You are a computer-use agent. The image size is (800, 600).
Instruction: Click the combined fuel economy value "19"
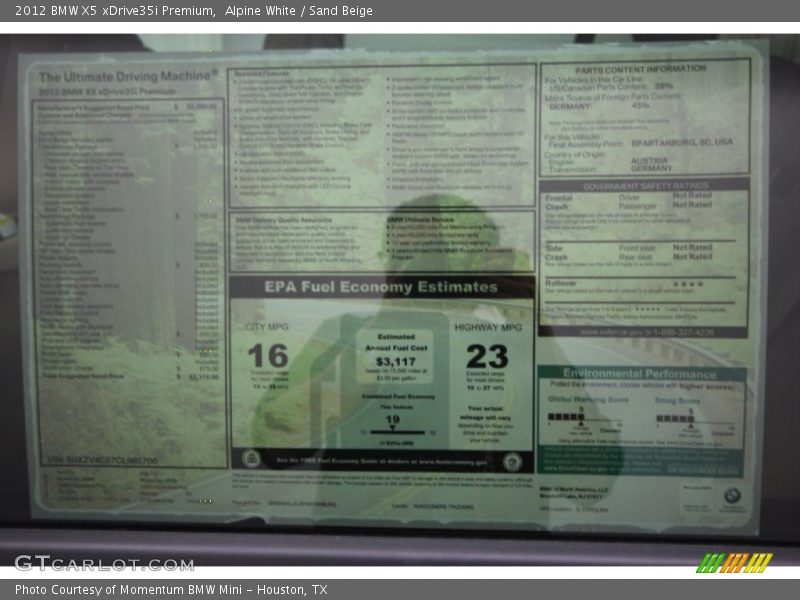tap(392, 419)
